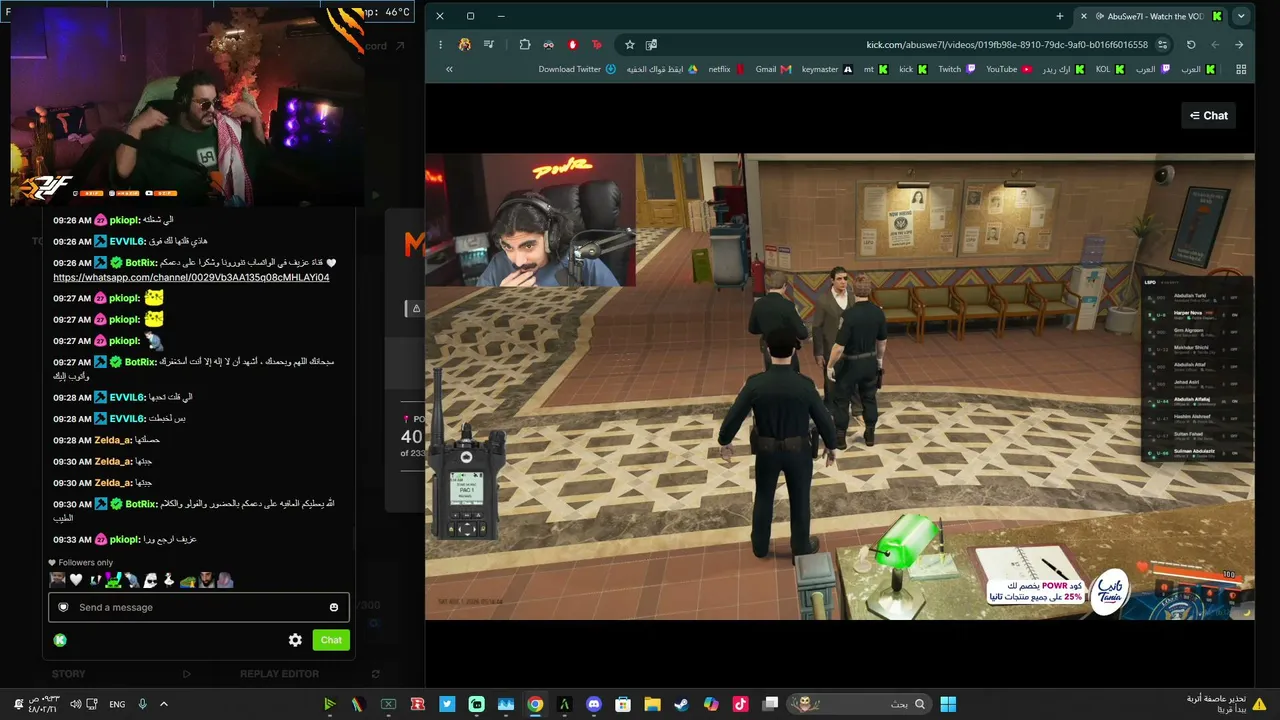Open the Gmail bookmark
The height and width of the screenshot is (720, 1280).
773,69
